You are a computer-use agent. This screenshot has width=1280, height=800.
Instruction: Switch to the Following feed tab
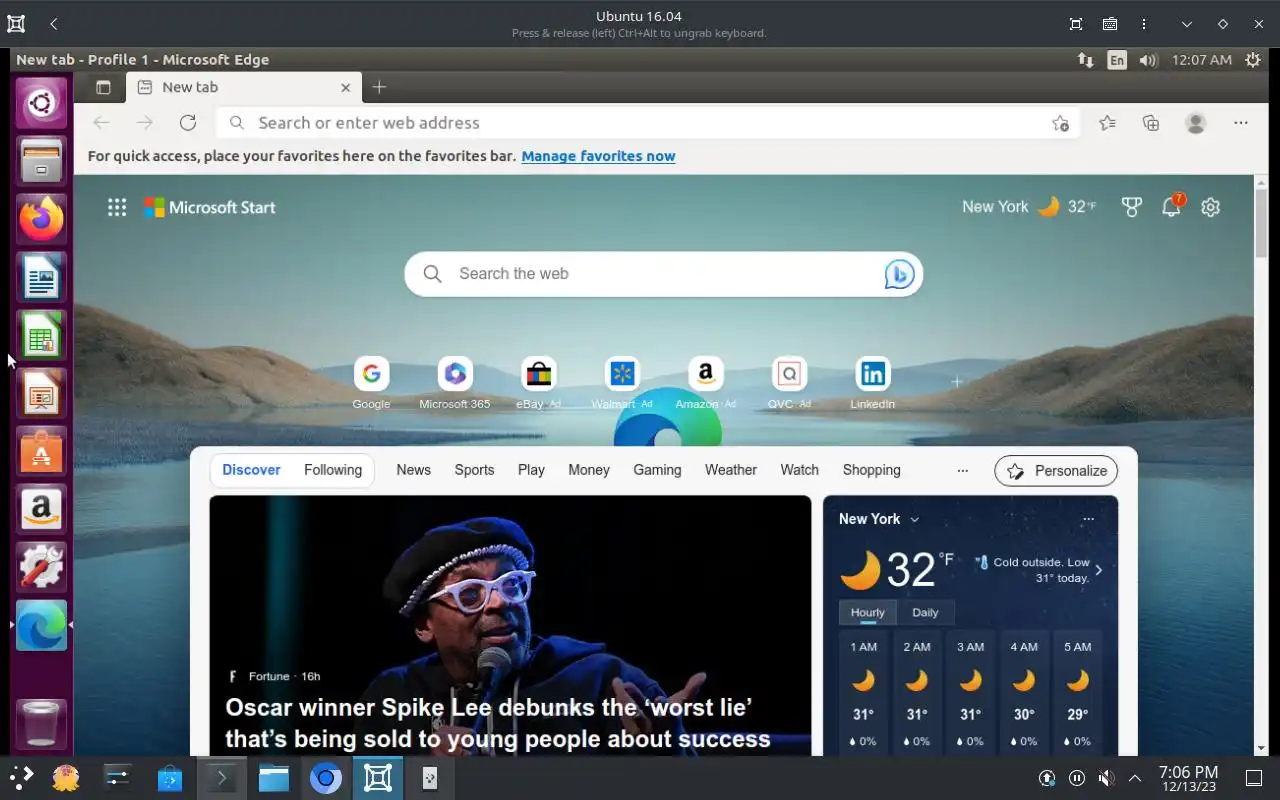tap(333, 470)
